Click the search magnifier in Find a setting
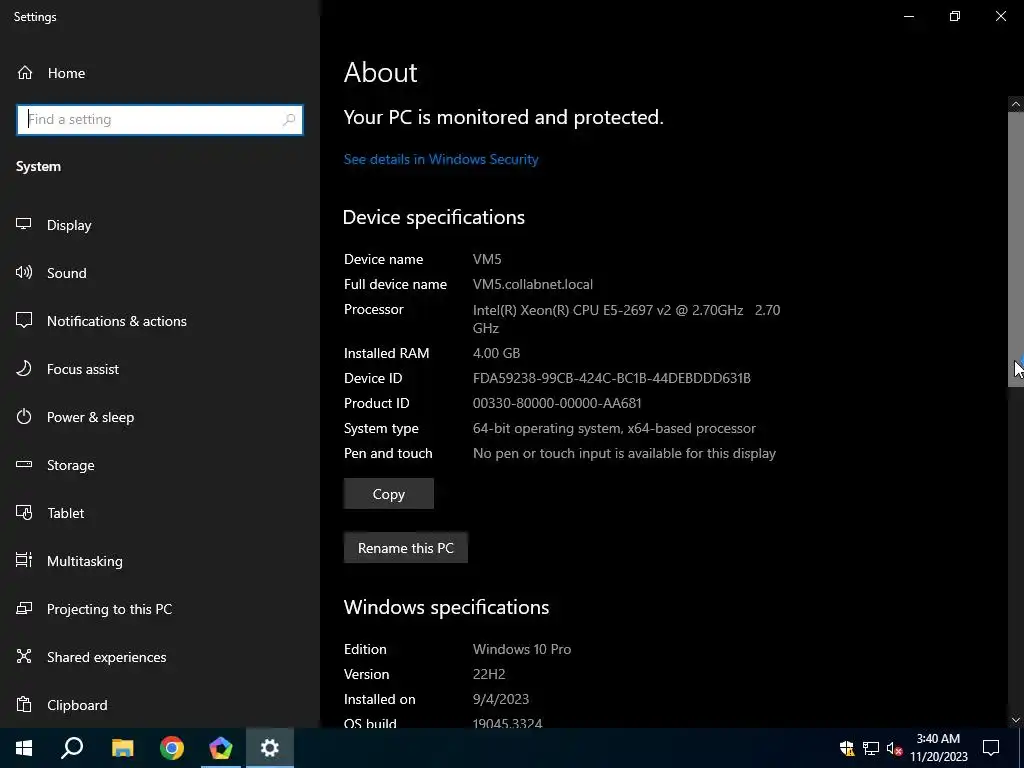The height and width of the screenshot is (768, 1024). (x=289, y=120)
